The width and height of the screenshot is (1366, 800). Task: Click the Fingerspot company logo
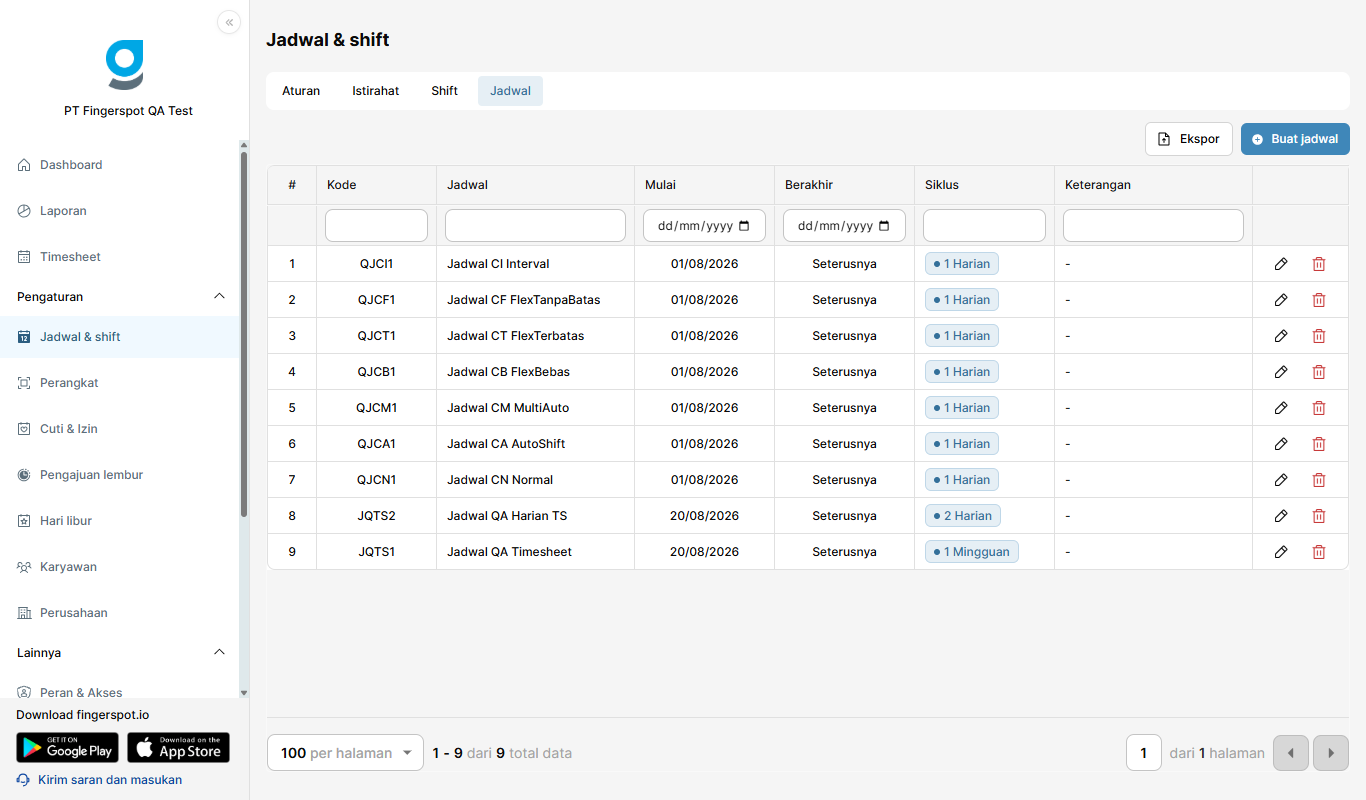click(125, 65)
